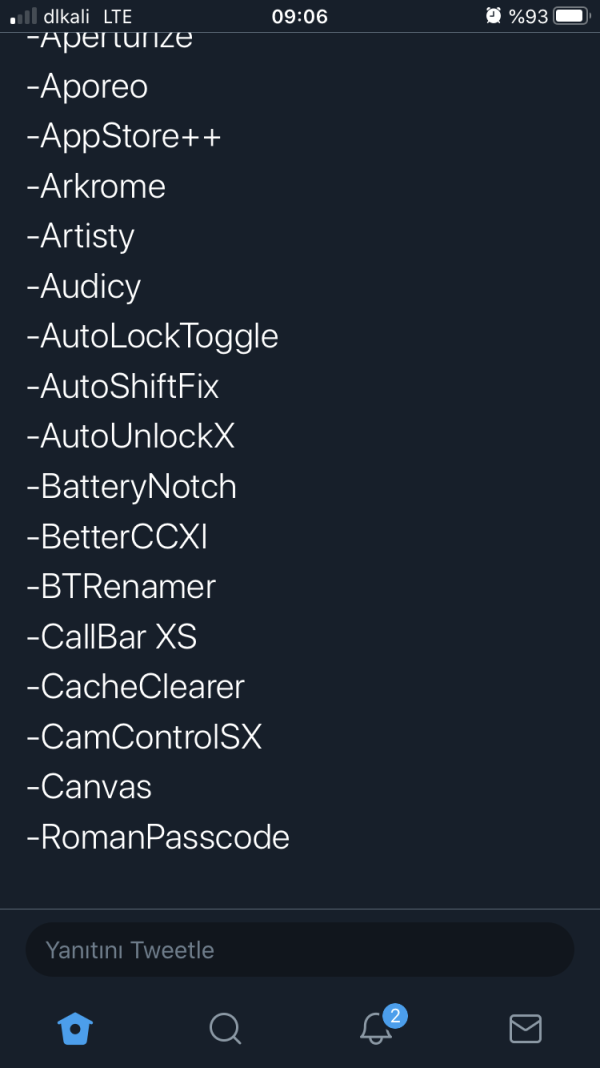Tap the notification badge showing 2
The width and height of the screenshot is (600, 1068).
tap(395, 1016)
